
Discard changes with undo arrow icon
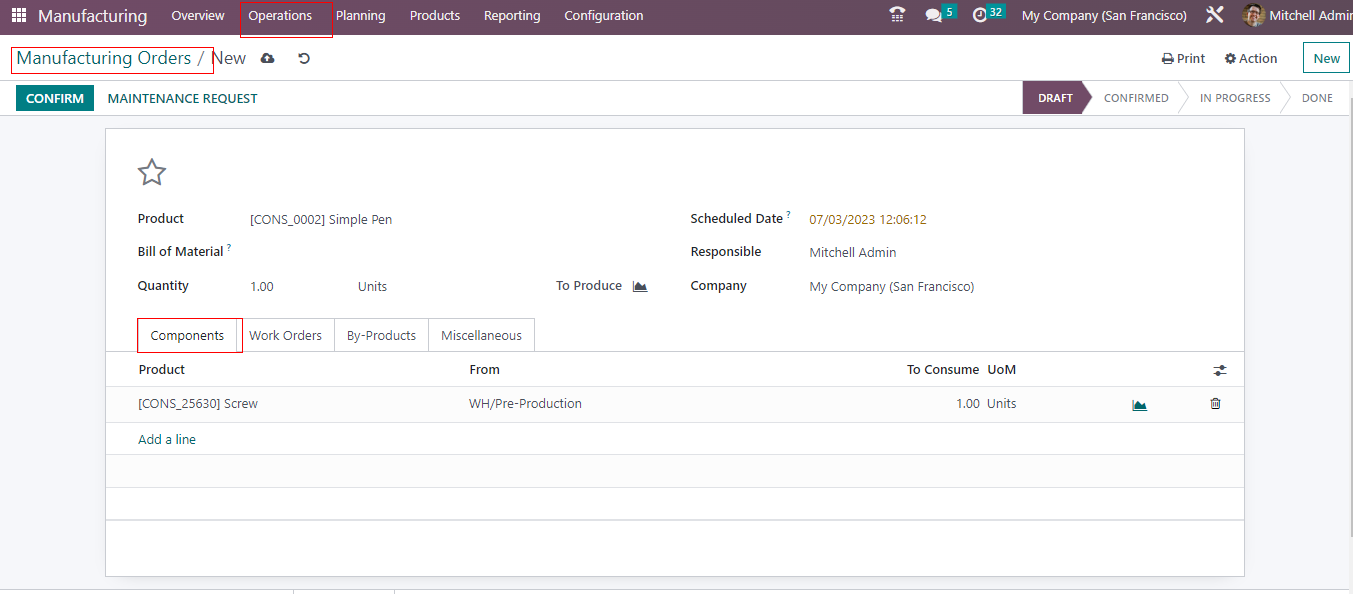click(x=304, y=59)
